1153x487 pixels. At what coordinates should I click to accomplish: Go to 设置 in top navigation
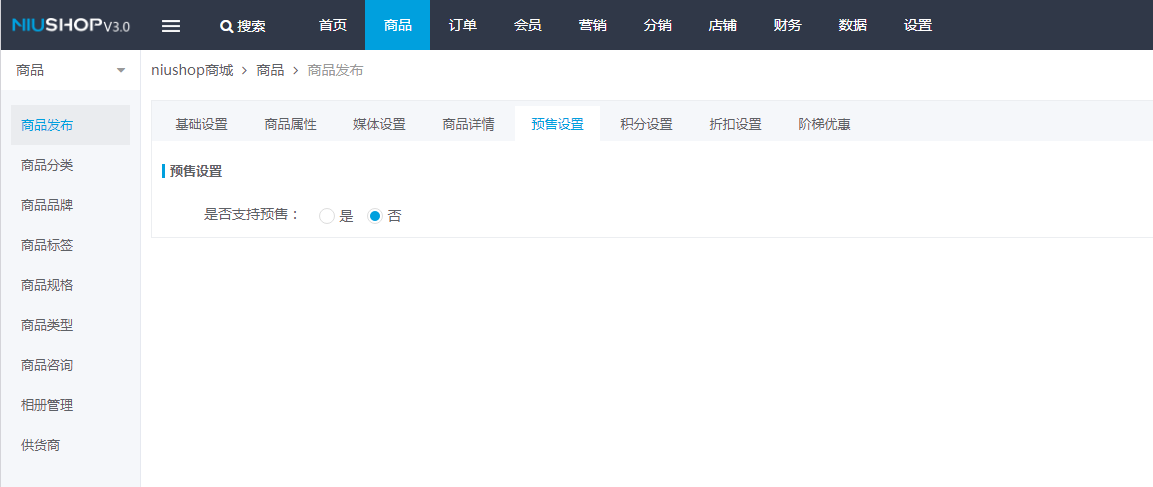click(x=918, y=25)
